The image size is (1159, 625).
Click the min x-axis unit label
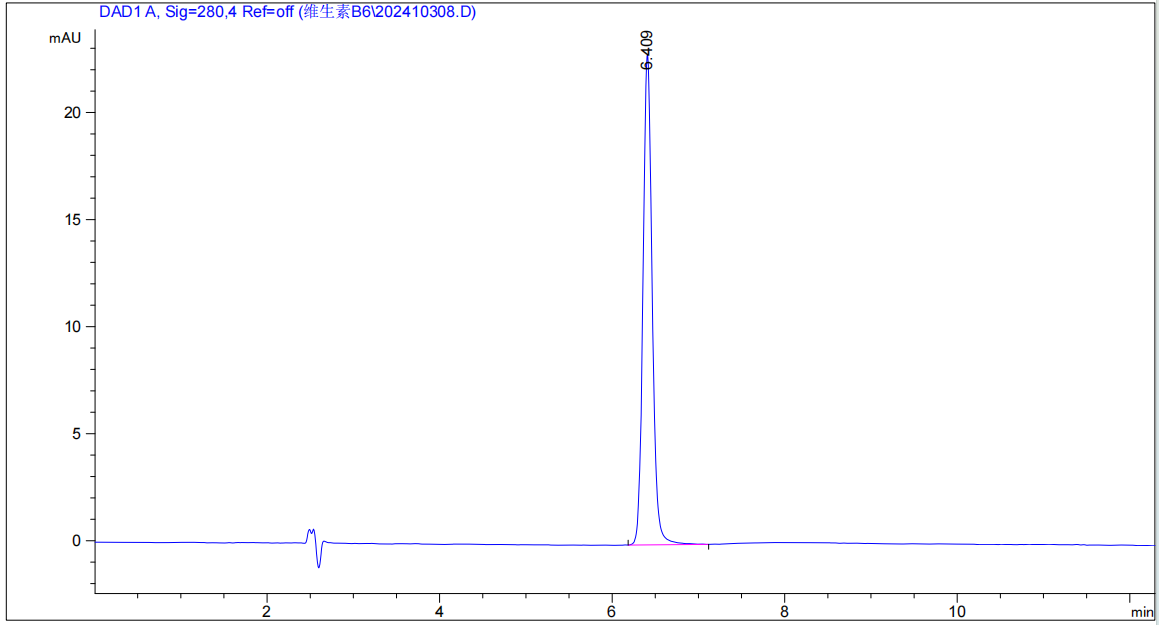pos(1141,612)
